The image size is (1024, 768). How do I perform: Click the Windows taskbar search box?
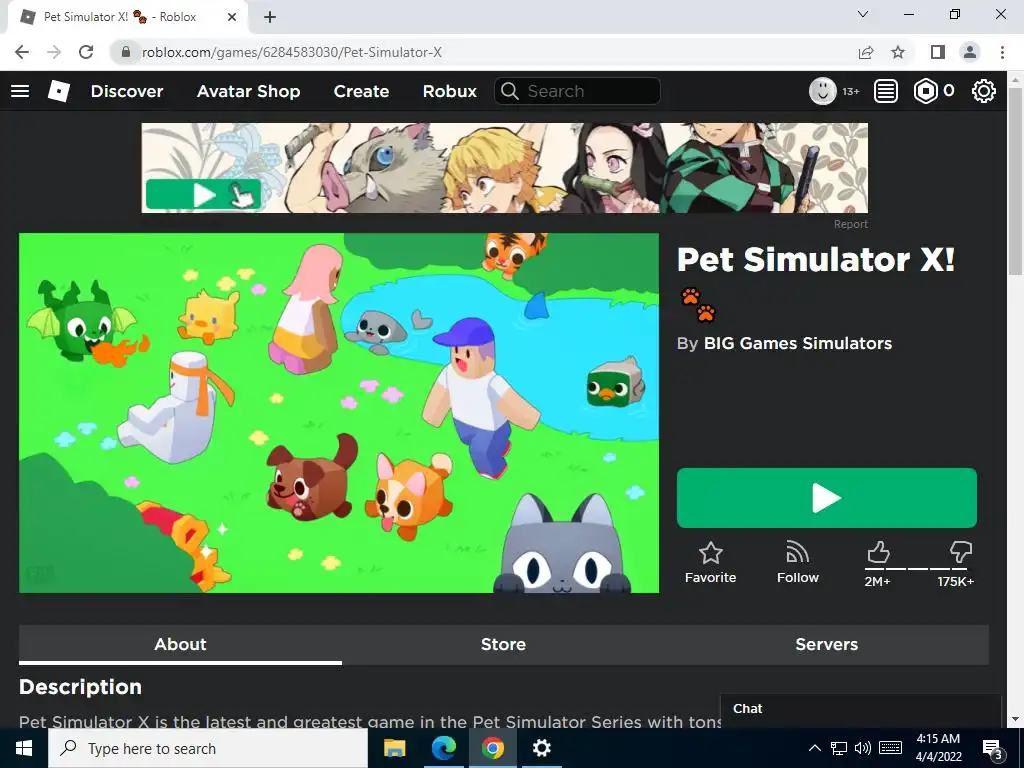point(208,748)
